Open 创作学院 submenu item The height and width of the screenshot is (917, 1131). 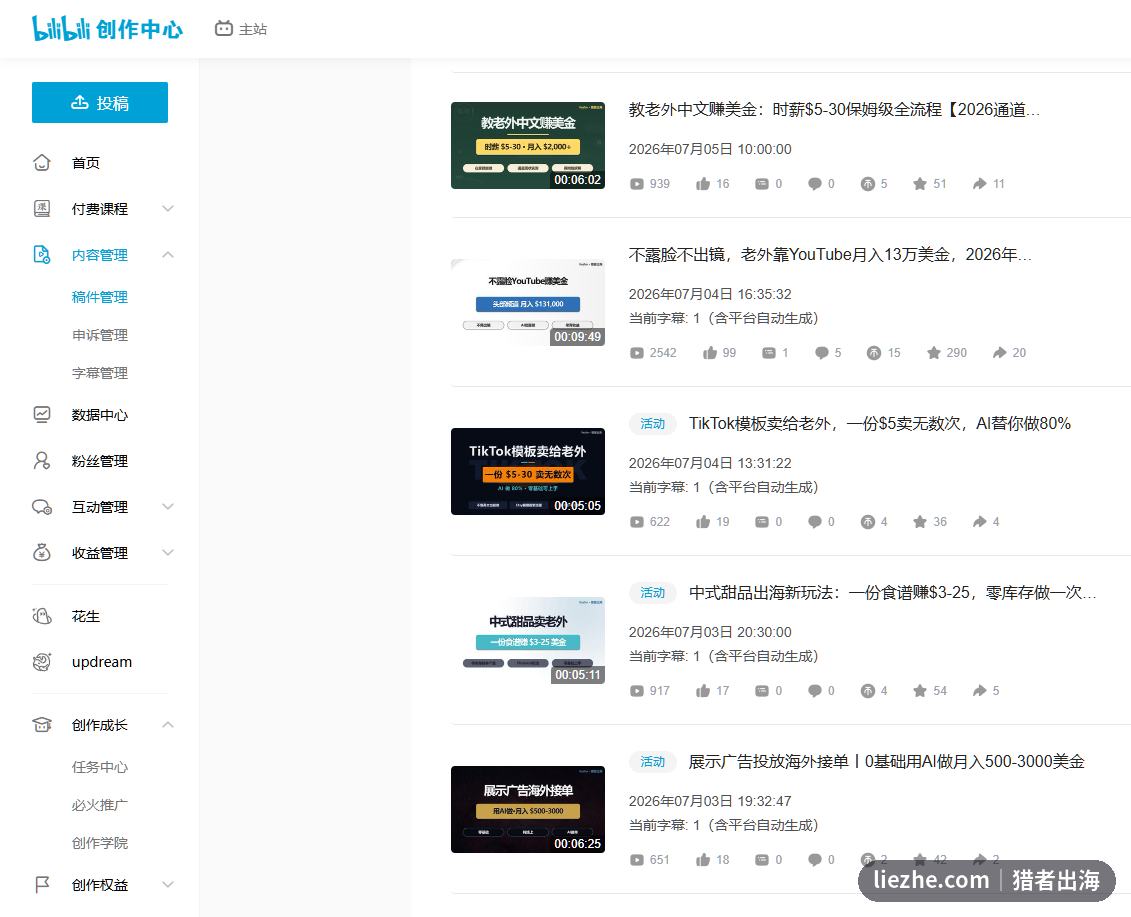coord(100,843)
